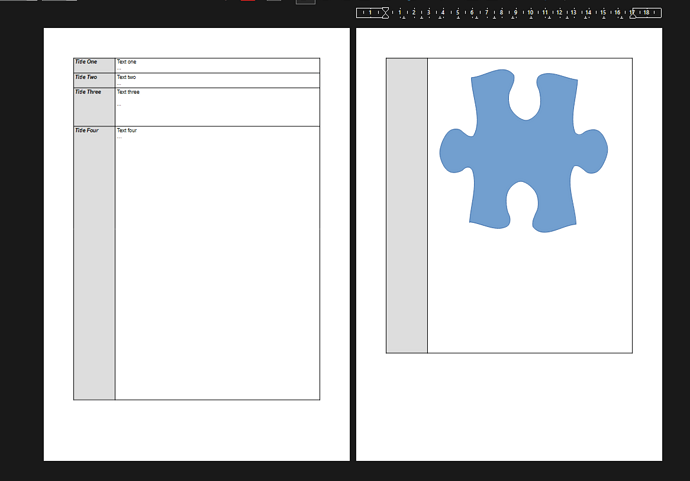
Task: Click the gray column on the second page
Action: pyautogui.click(x=407, y=205)
